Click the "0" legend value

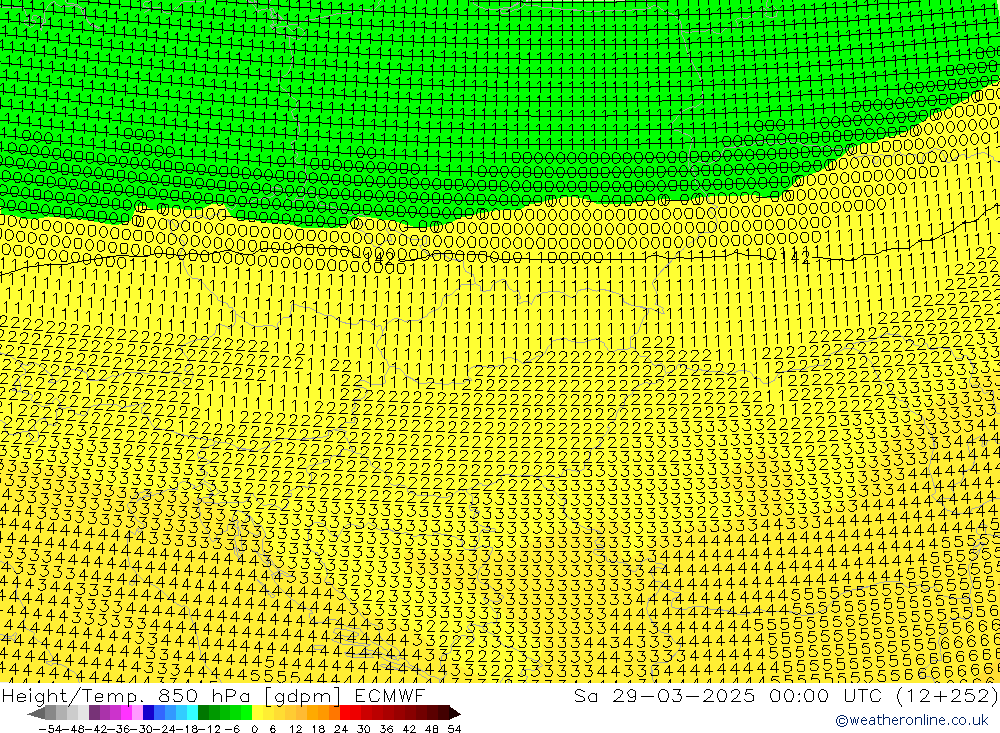click(254, 729)
